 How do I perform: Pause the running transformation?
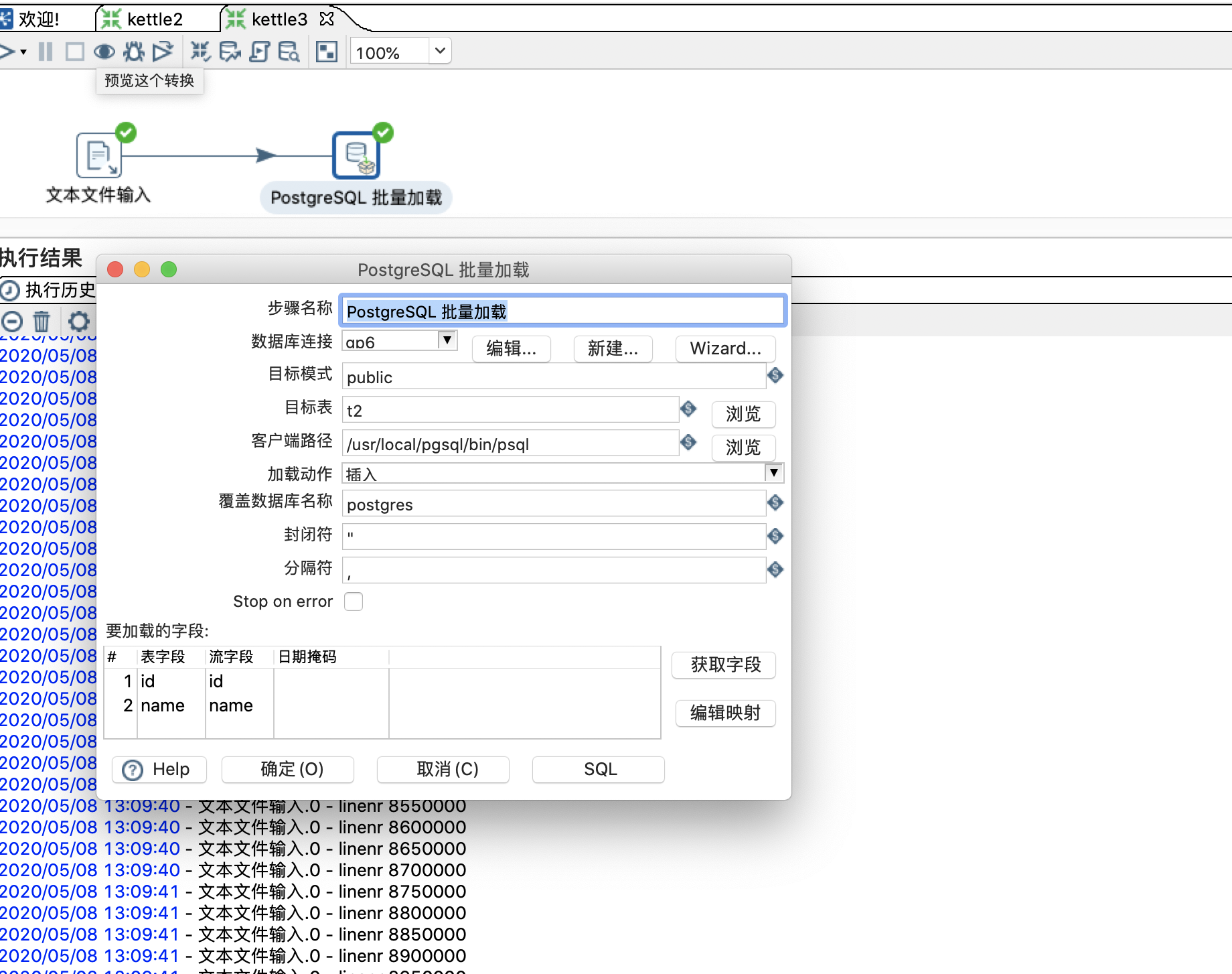pos(46,52)
